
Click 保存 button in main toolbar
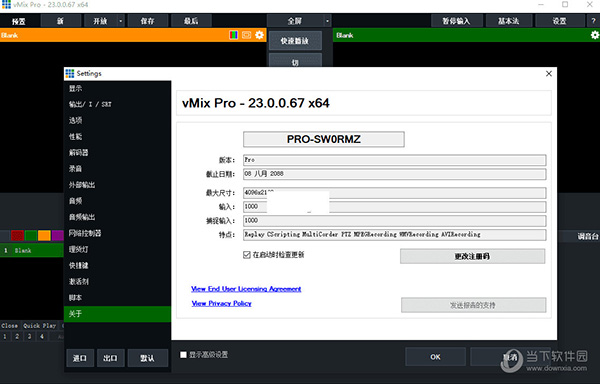147,21
